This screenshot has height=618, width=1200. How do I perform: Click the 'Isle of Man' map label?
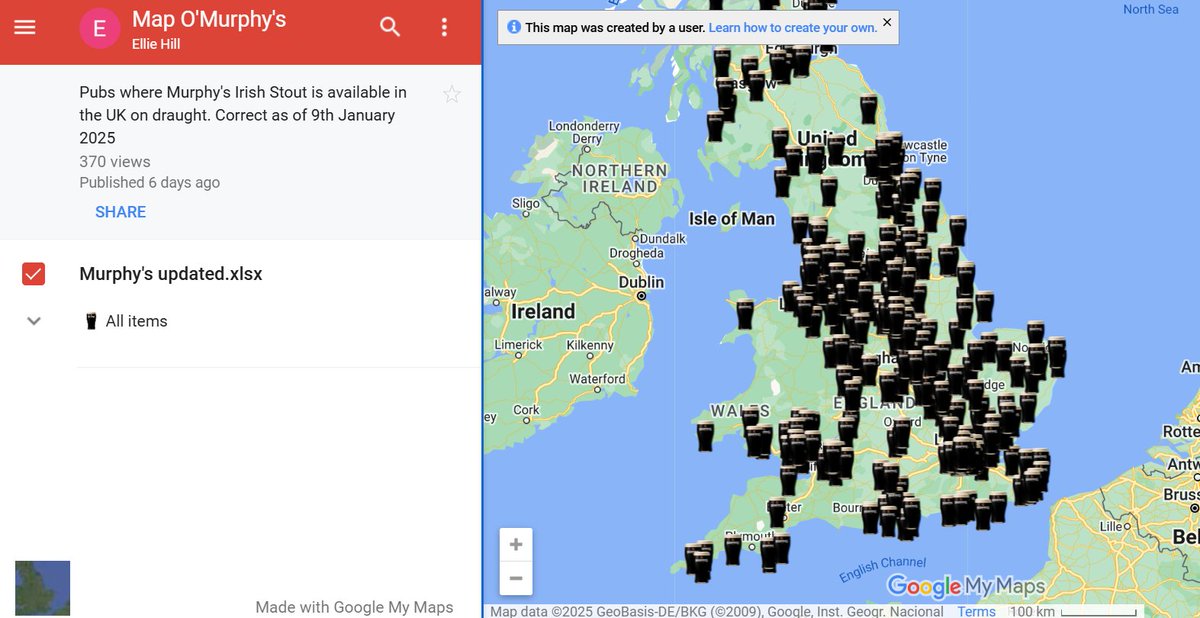pos(732,218)
